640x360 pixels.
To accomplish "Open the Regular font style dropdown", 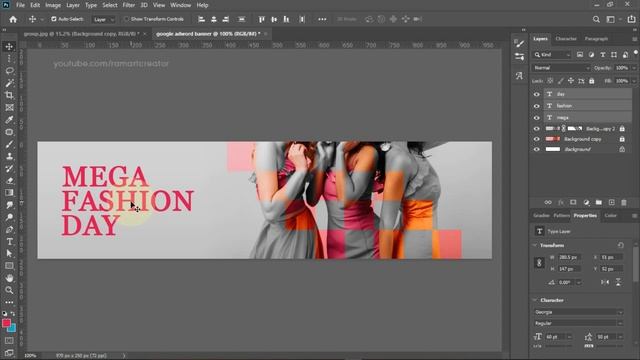I will tap(578, 323).
